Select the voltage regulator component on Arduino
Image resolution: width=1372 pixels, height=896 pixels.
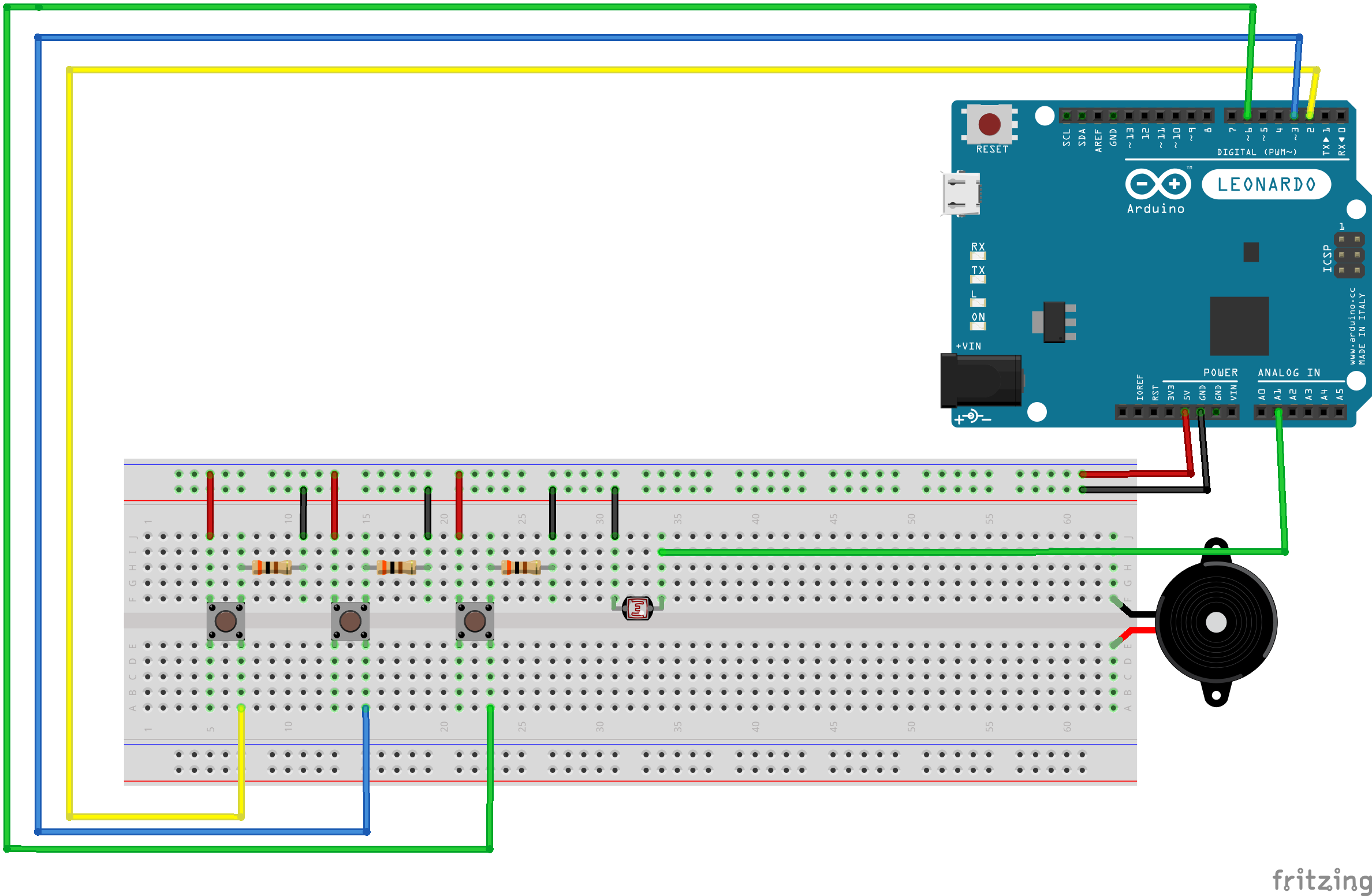coord(1054,322)
